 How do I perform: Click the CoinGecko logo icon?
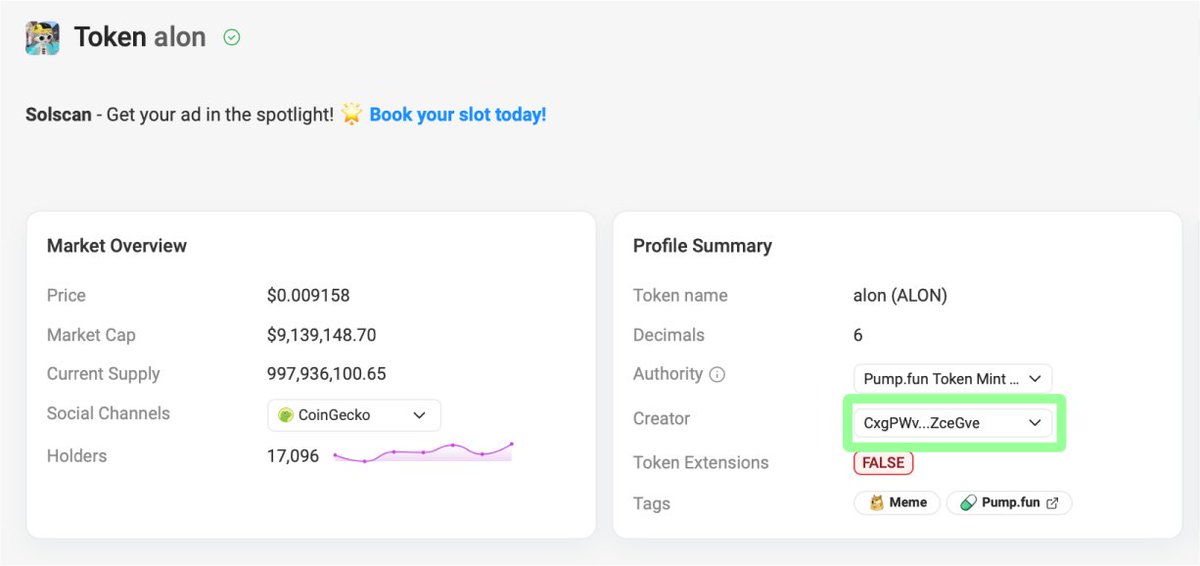[x=285, y=415]
